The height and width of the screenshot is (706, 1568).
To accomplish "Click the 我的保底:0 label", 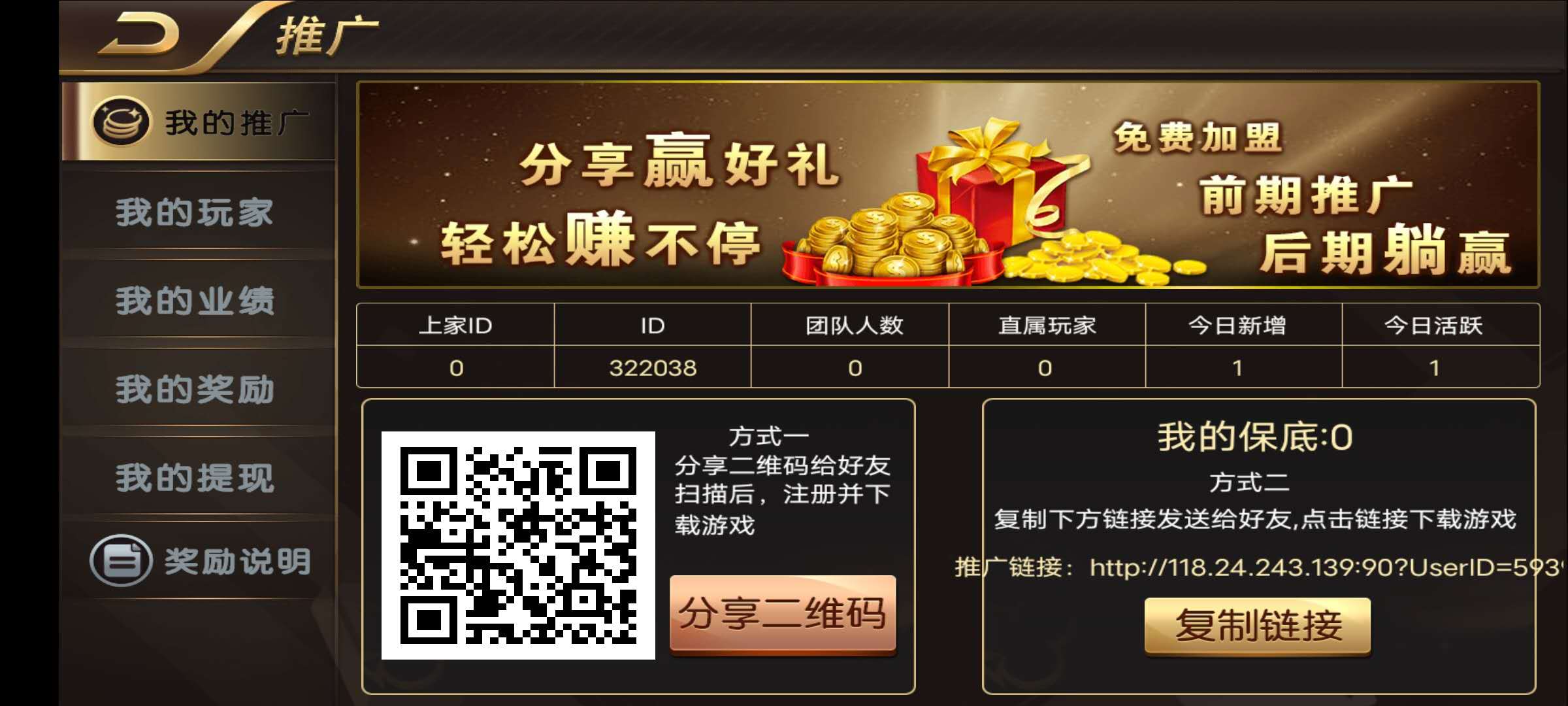I will pyautogui.click(x=1255, y=437).
